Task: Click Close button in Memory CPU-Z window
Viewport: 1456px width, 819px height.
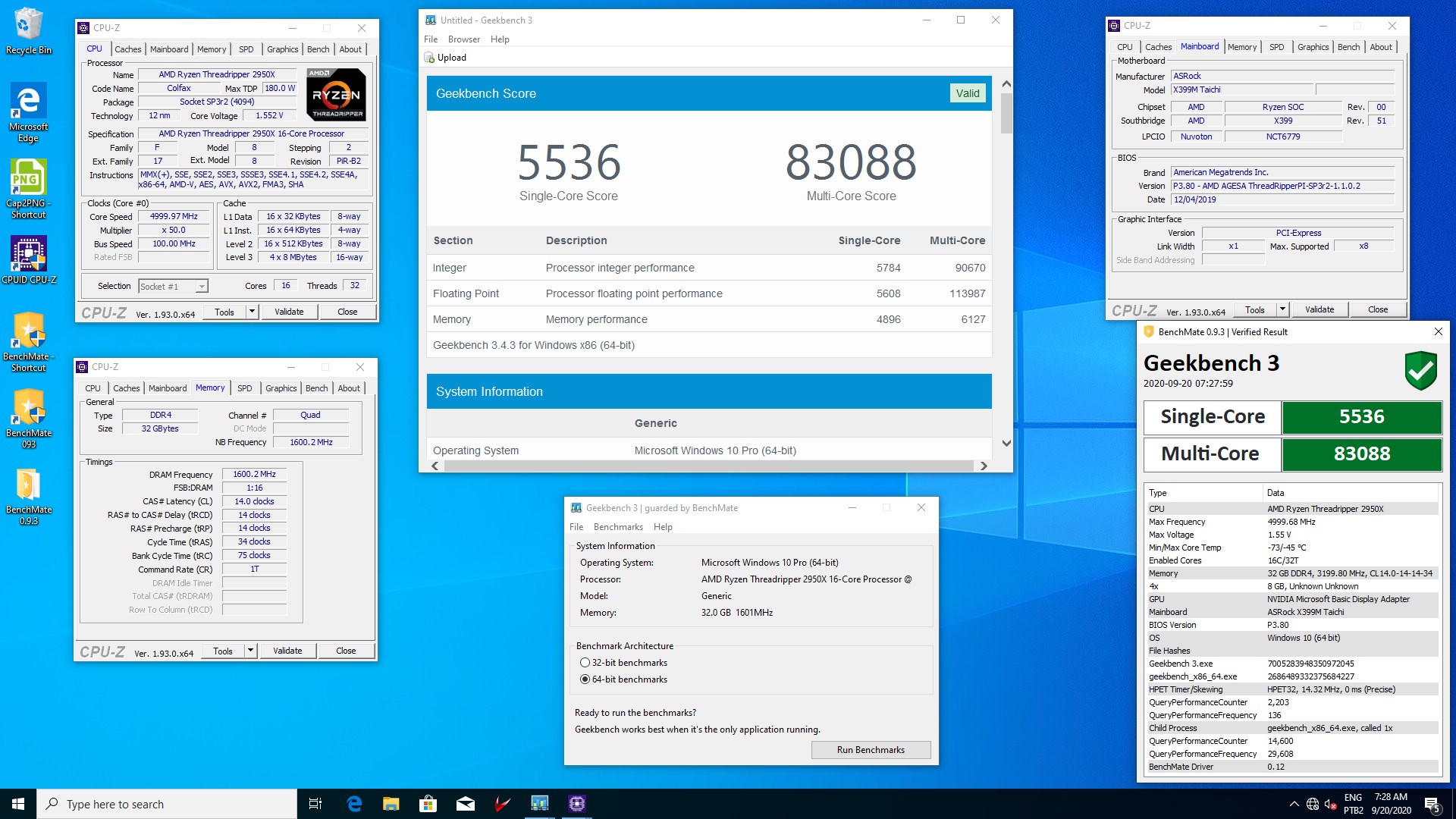Action: pos(346,651)
